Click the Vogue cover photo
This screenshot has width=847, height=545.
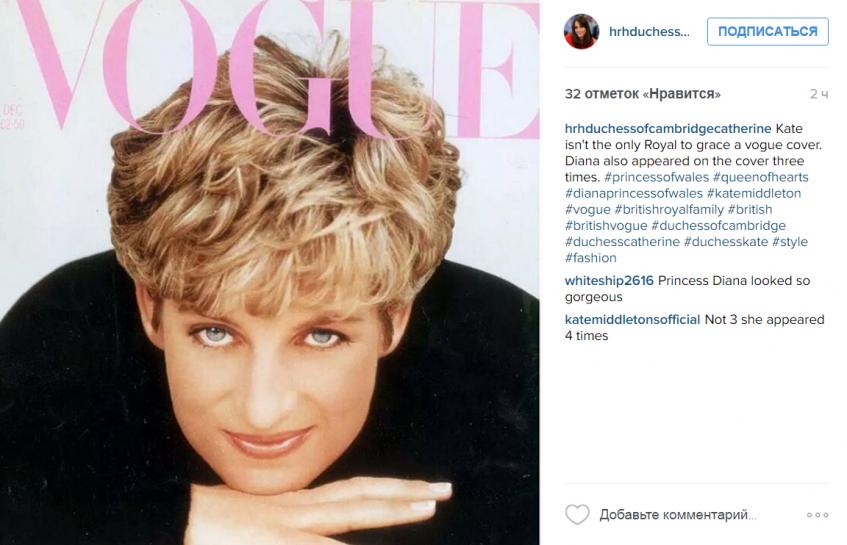(x=270, y=272)
